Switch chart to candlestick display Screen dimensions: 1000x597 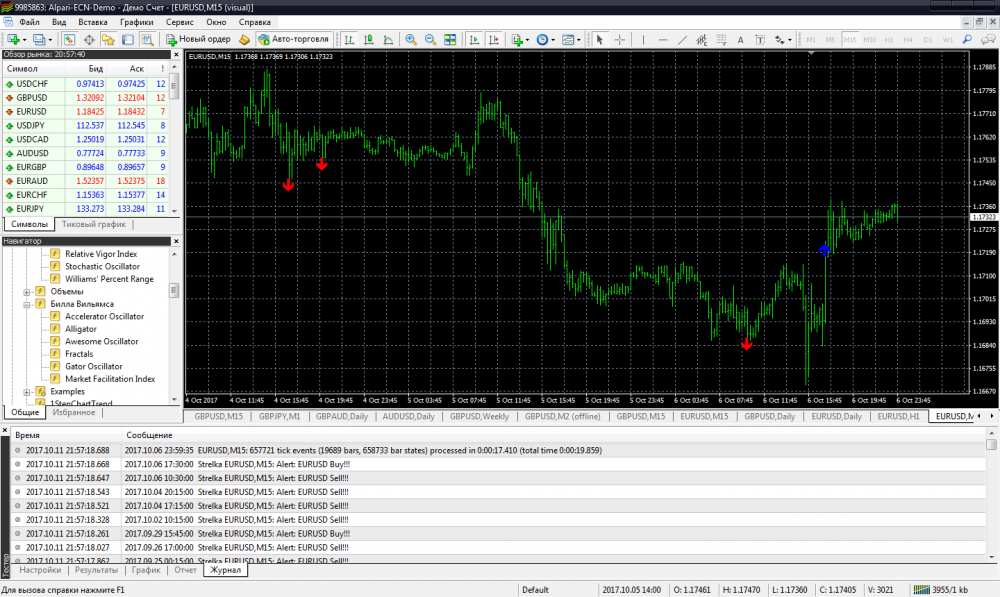368,40
